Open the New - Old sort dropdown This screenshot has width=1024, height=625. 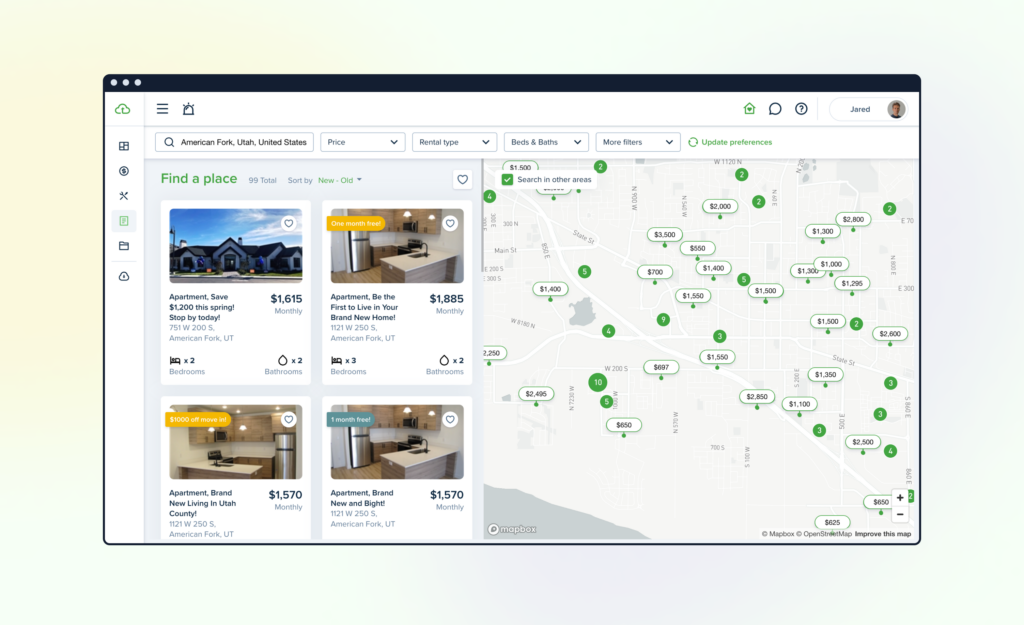(340, 180)
